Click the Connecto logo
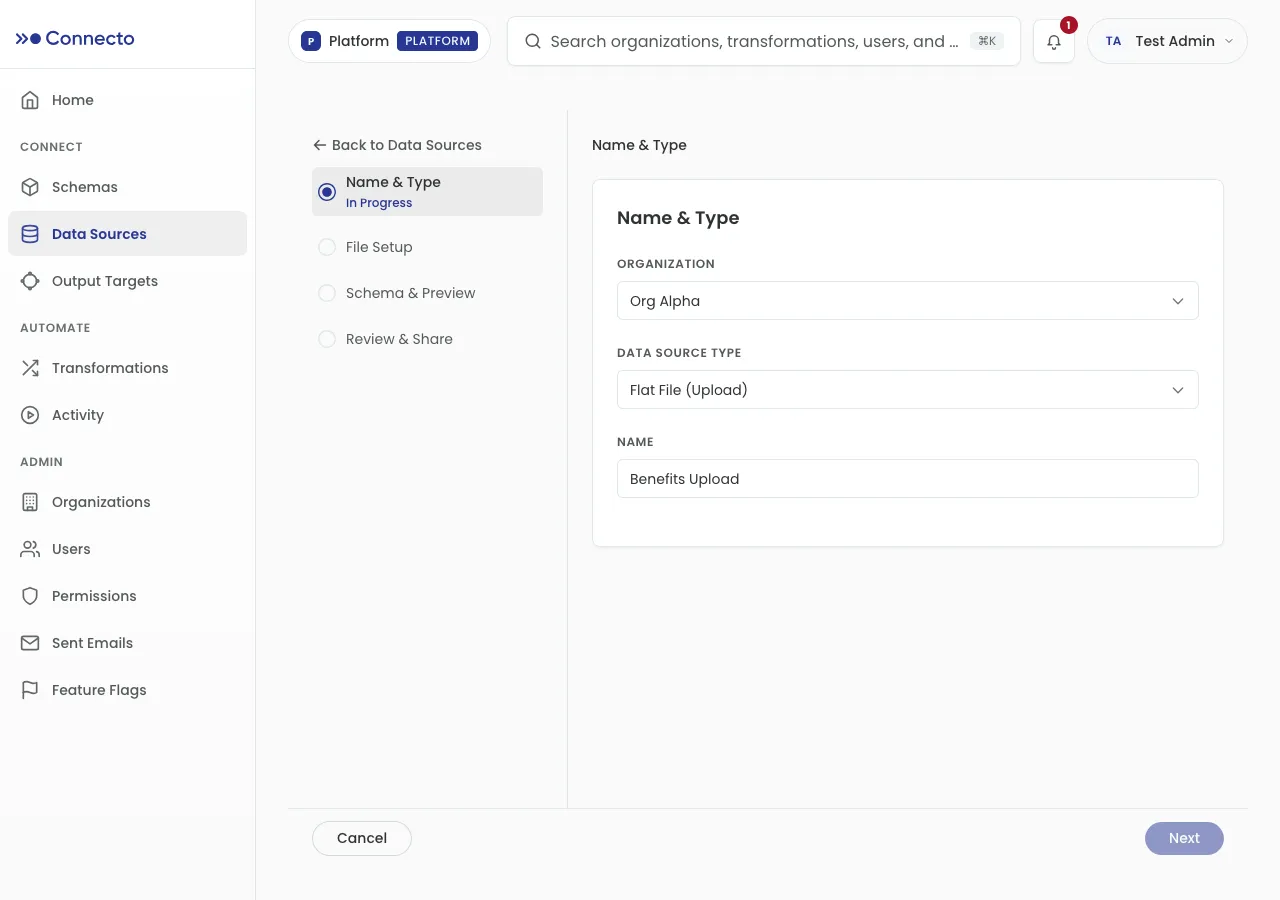 pos(75,38)
